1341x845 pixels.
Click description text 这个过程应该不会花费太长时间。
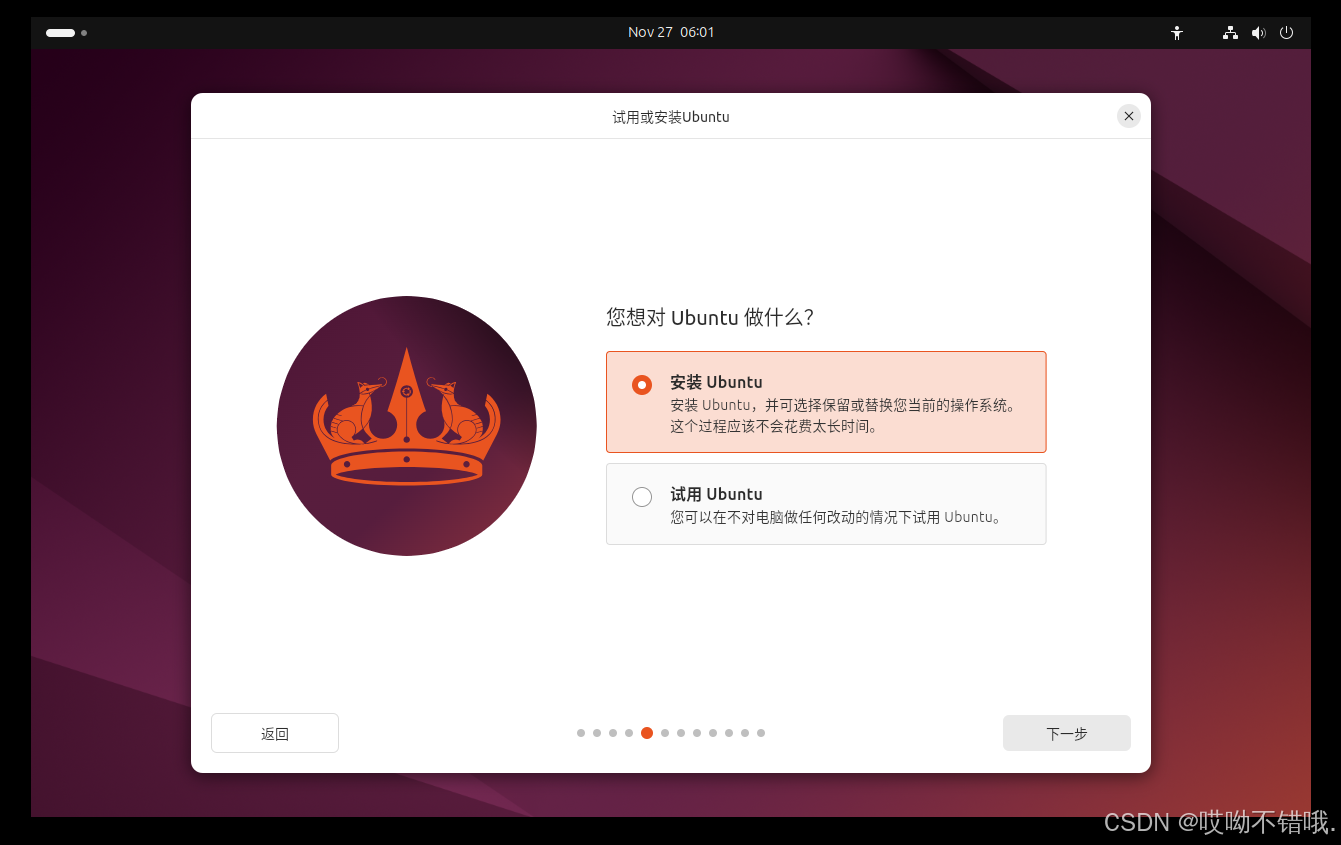coord(774,427)
